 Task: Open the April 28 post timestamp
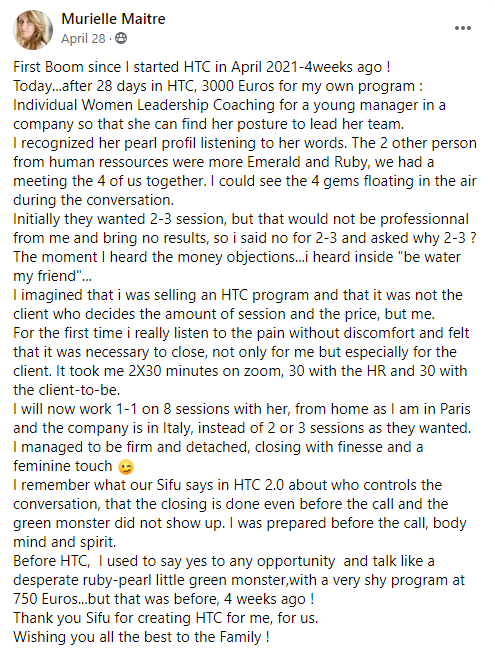pos(83,38)
